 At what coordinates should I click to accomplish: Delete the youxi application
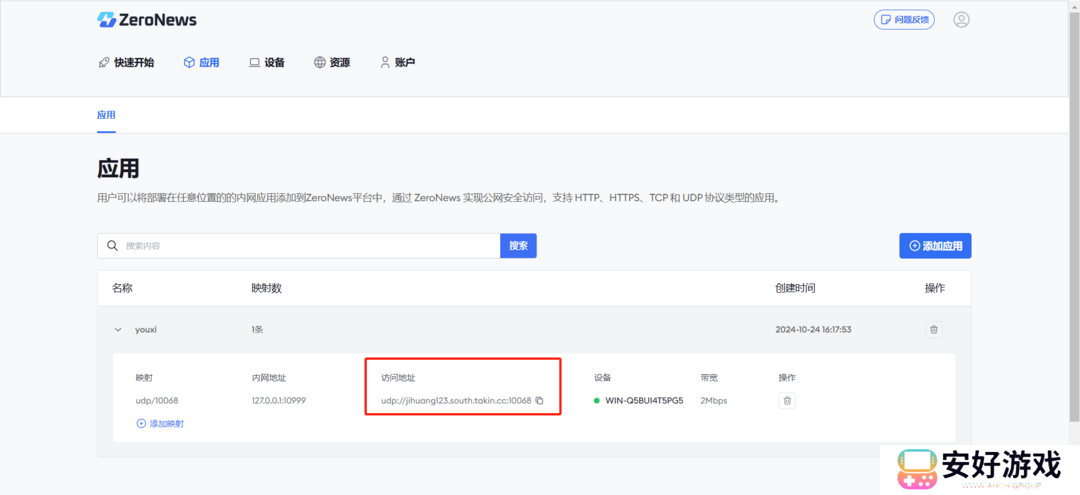pos(934,329)
